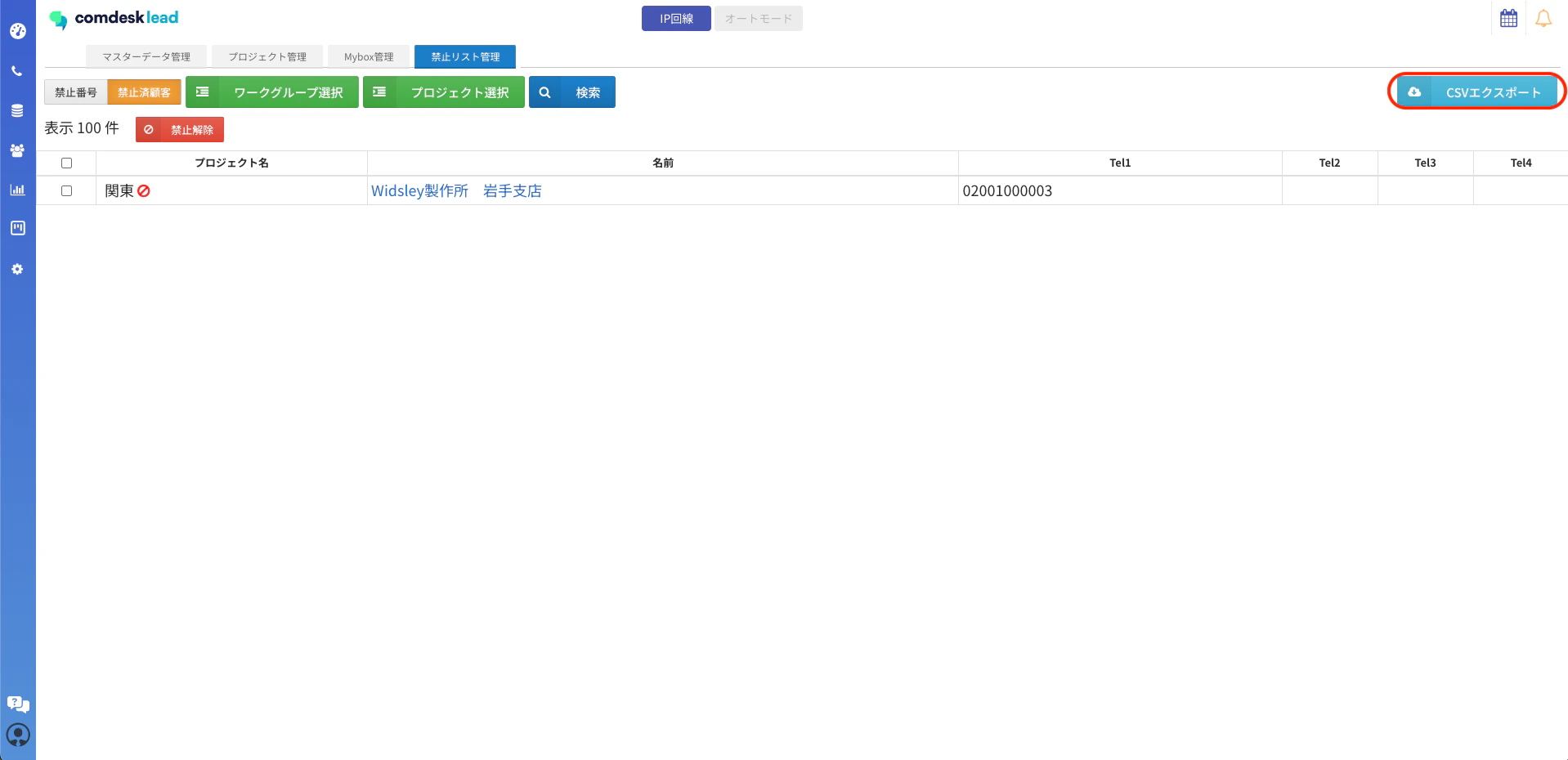Select the 禁止番号 toggle button
Screen dimensions: 1568x760
[x=76, y=92]
